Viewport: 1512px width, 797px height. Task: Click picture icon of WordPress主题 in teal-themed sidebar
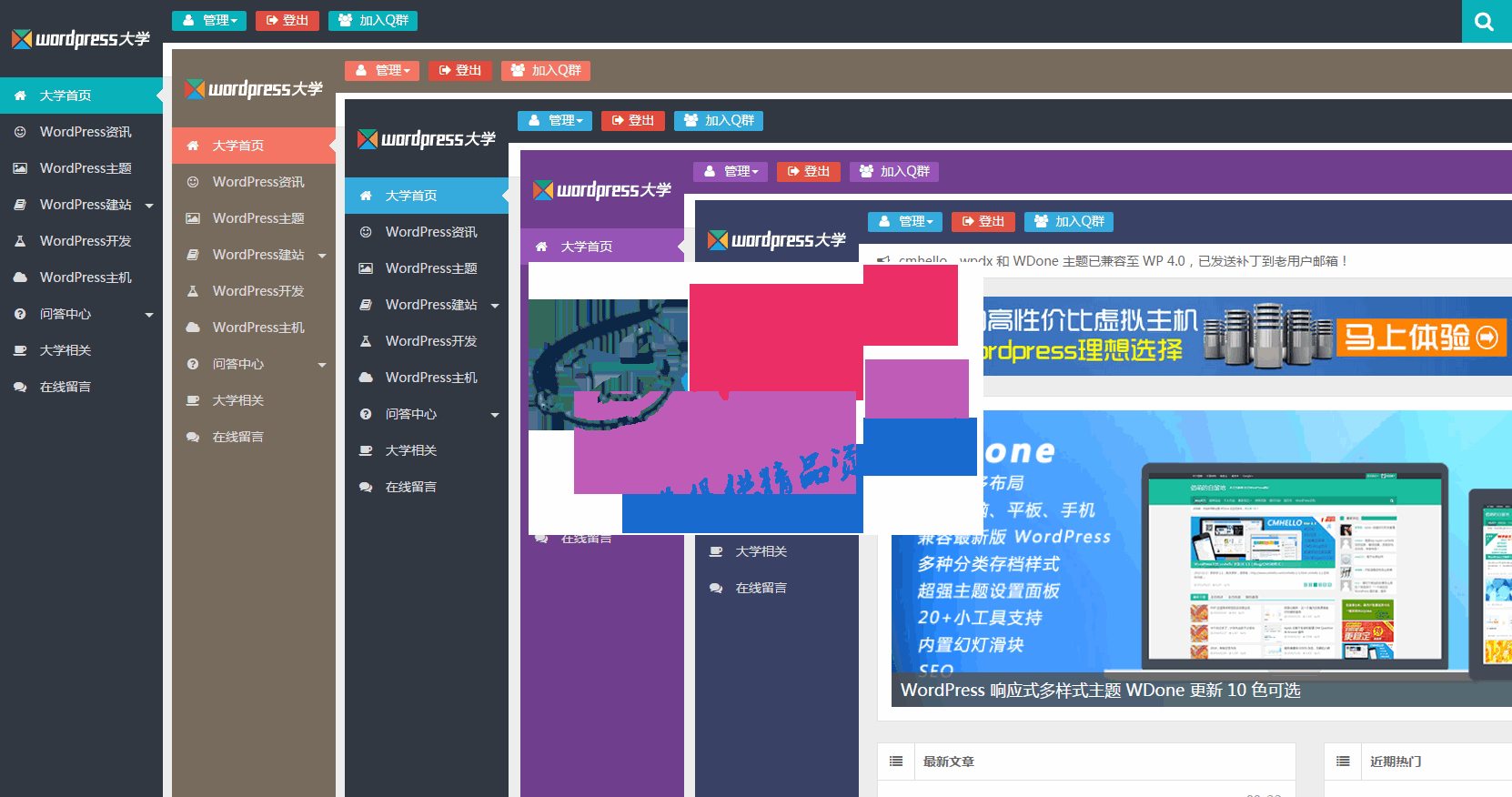pyautogui.click(x=20, y=168)
